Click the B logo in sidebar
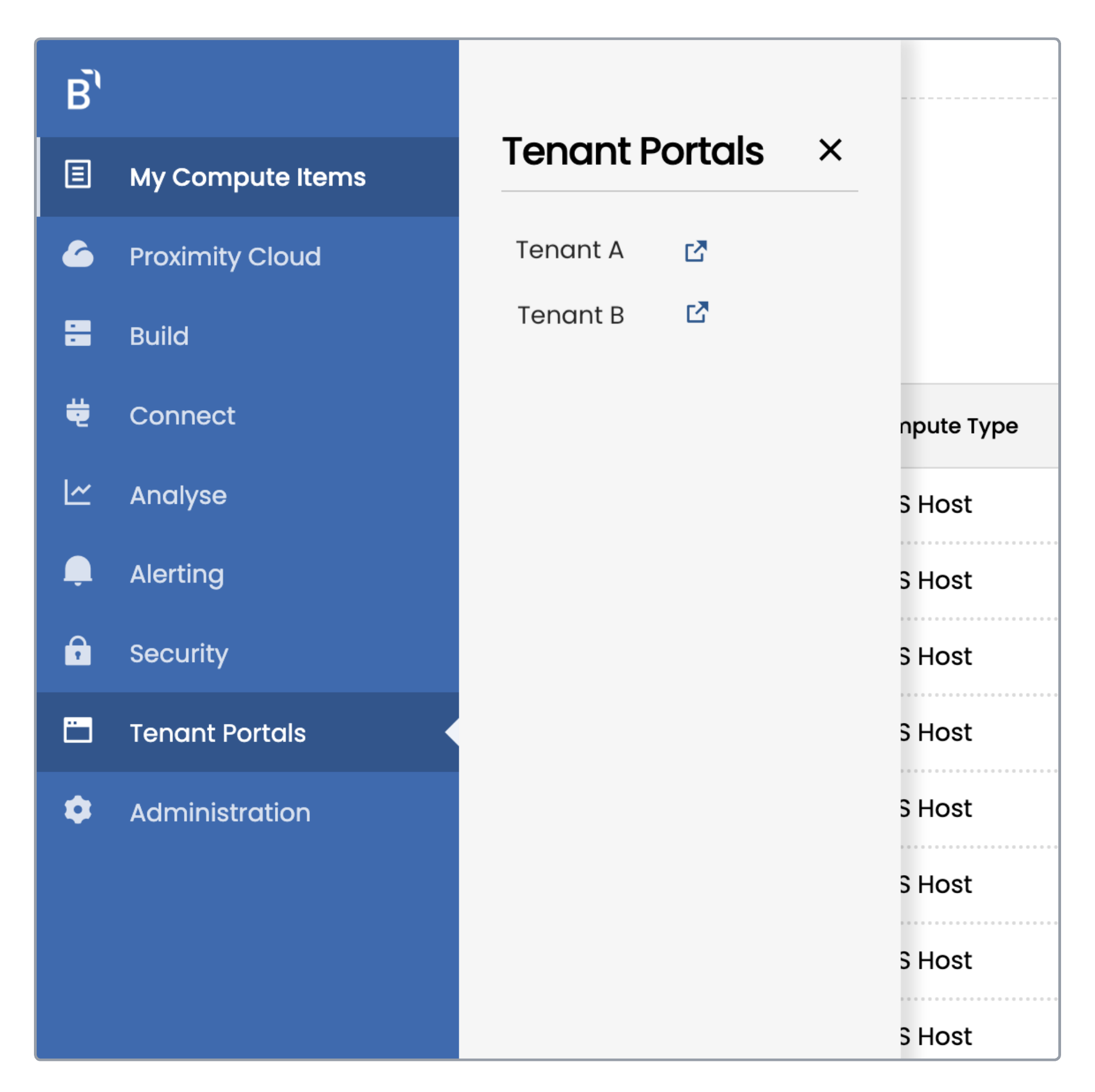The height and width of the screenshot is (1092, 1095). click(83, 90)
